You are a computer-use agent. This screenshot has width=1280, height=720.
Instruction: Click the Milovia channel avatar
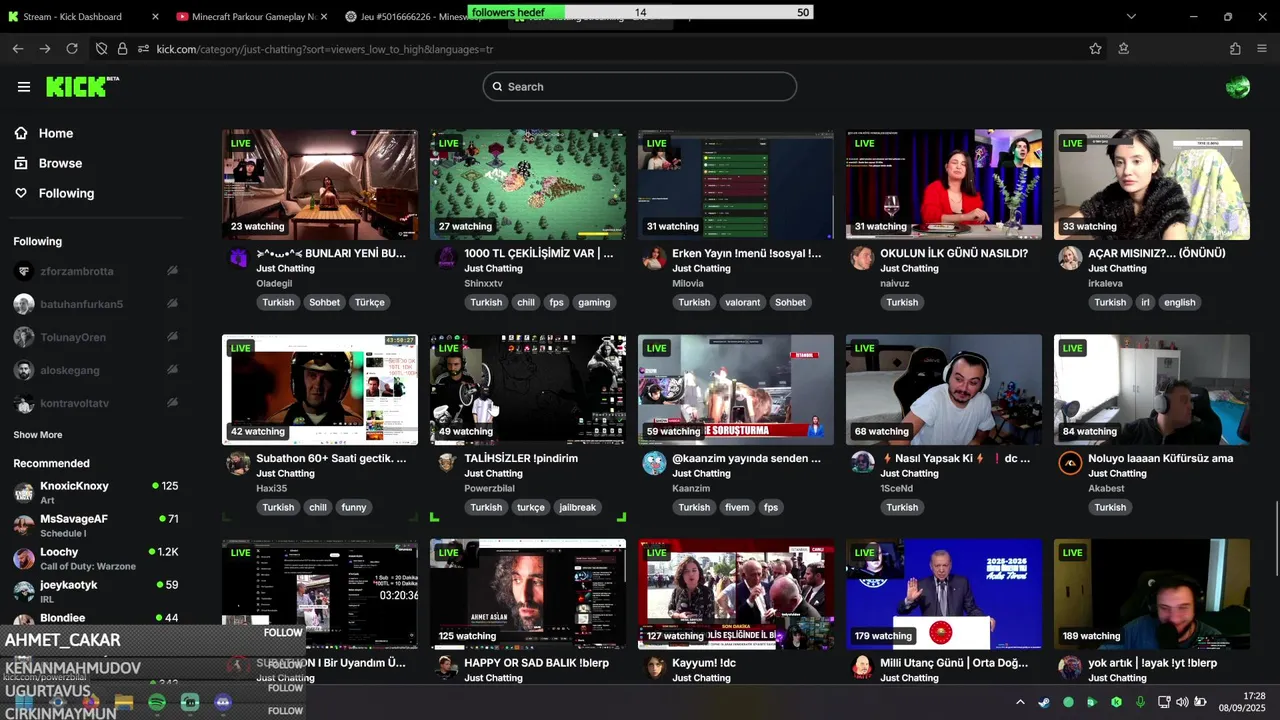click(x=654, y=258)
